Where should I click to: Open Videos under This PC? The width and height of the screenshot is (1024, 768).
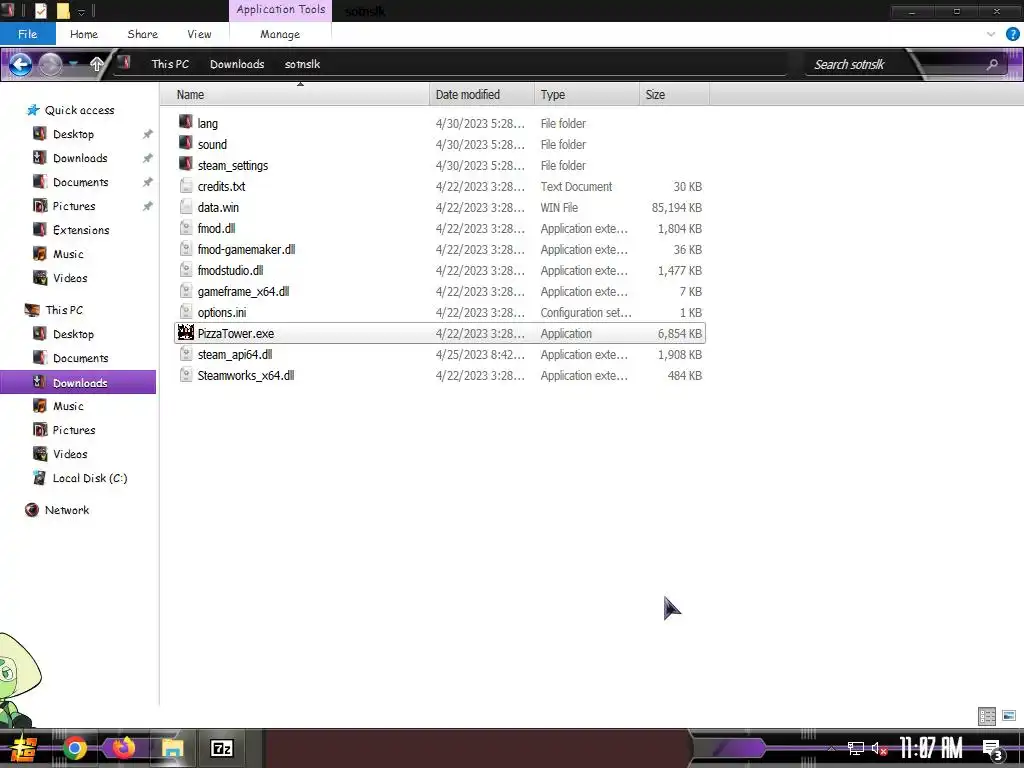pos(70,455)
